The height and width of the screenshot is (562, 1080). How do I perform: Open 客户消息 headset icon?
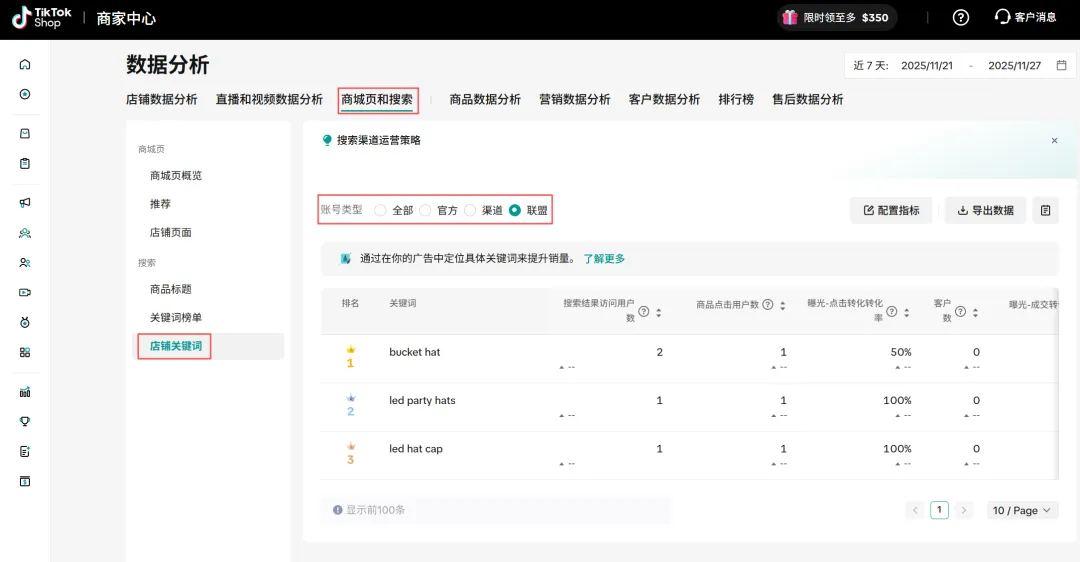(1002, 18)
